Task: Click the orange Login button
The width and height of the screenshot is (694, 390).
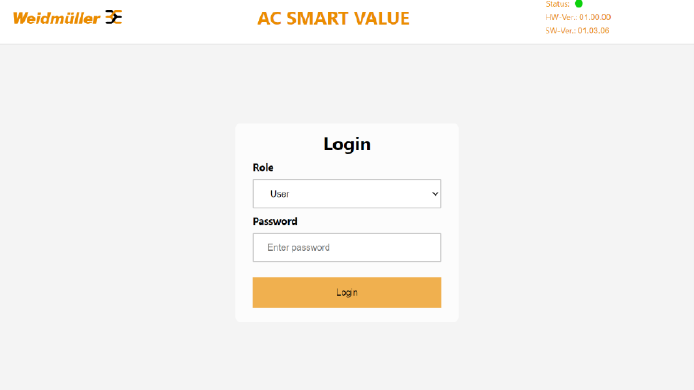Action: [347, 292]
